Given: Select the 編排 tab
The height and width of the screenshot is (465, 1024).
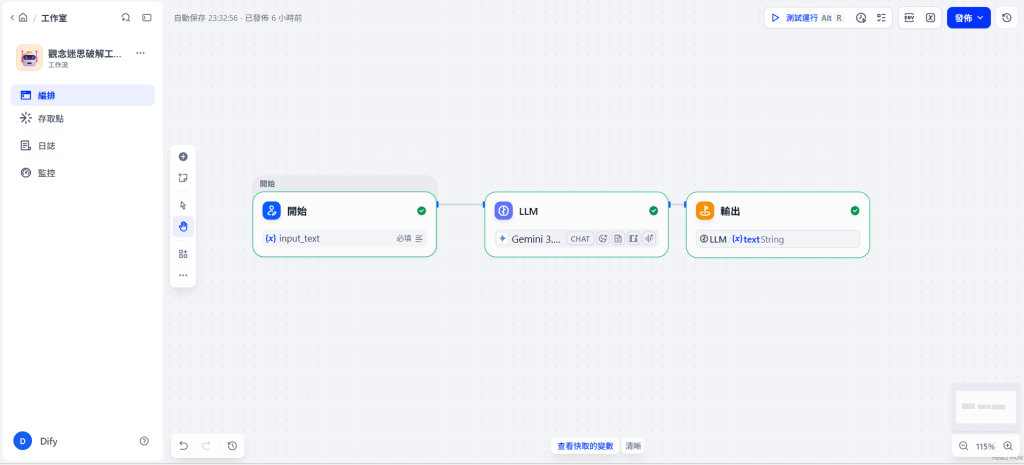Looking at the screenshot, I should pyautogui.click(x=83, y=95).
